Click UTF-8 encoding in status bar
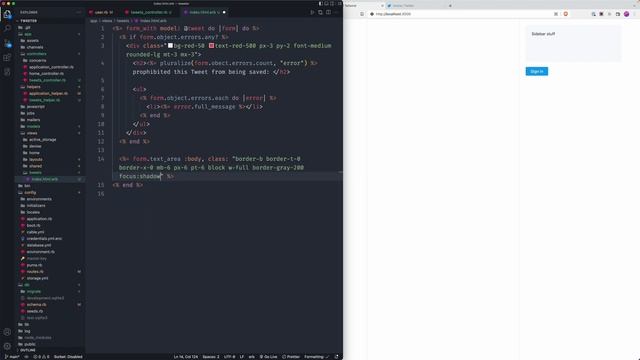The width and height of the screenshot is (640, 360). click(229, 357)
